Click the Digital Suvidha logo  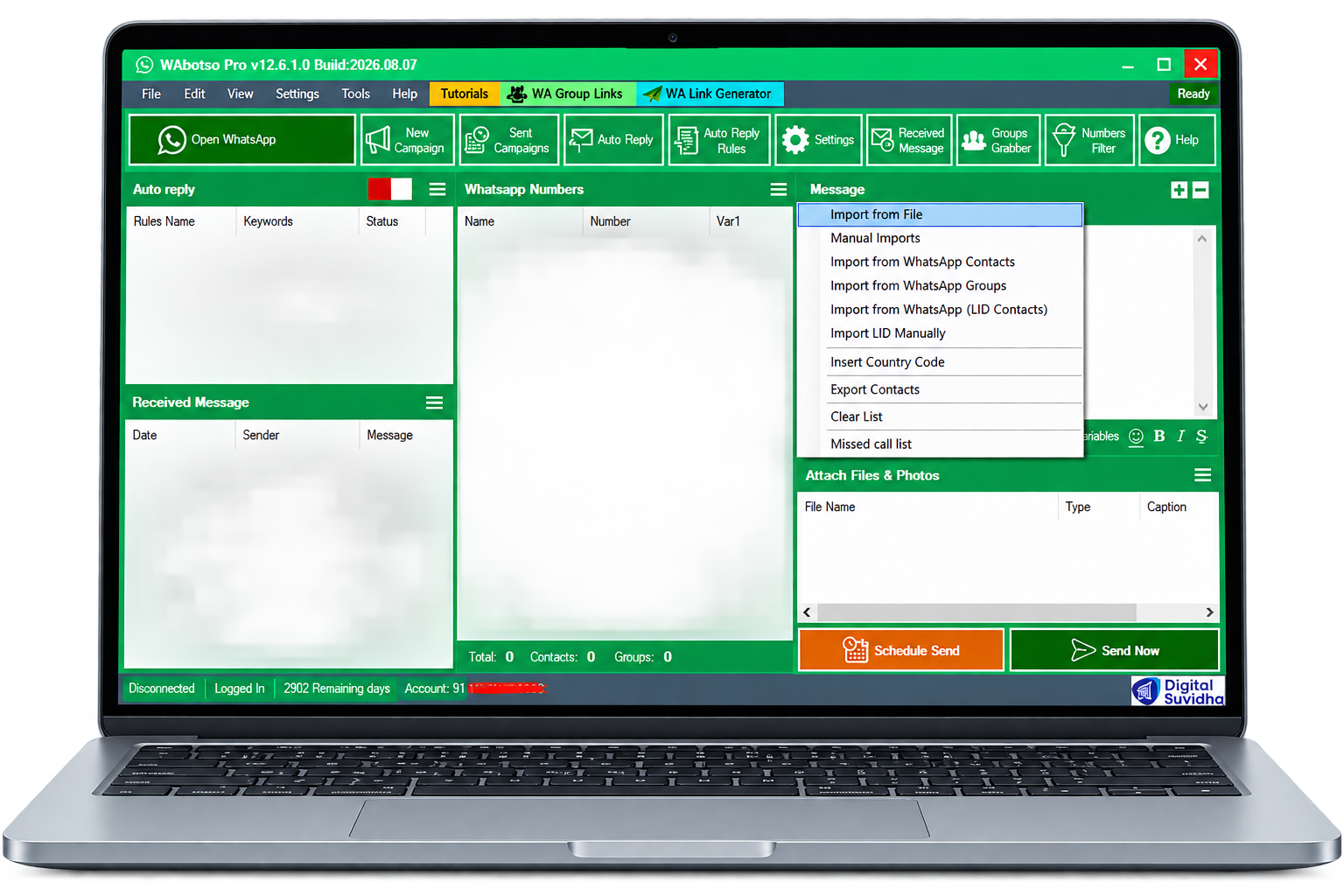point(1178,691)
